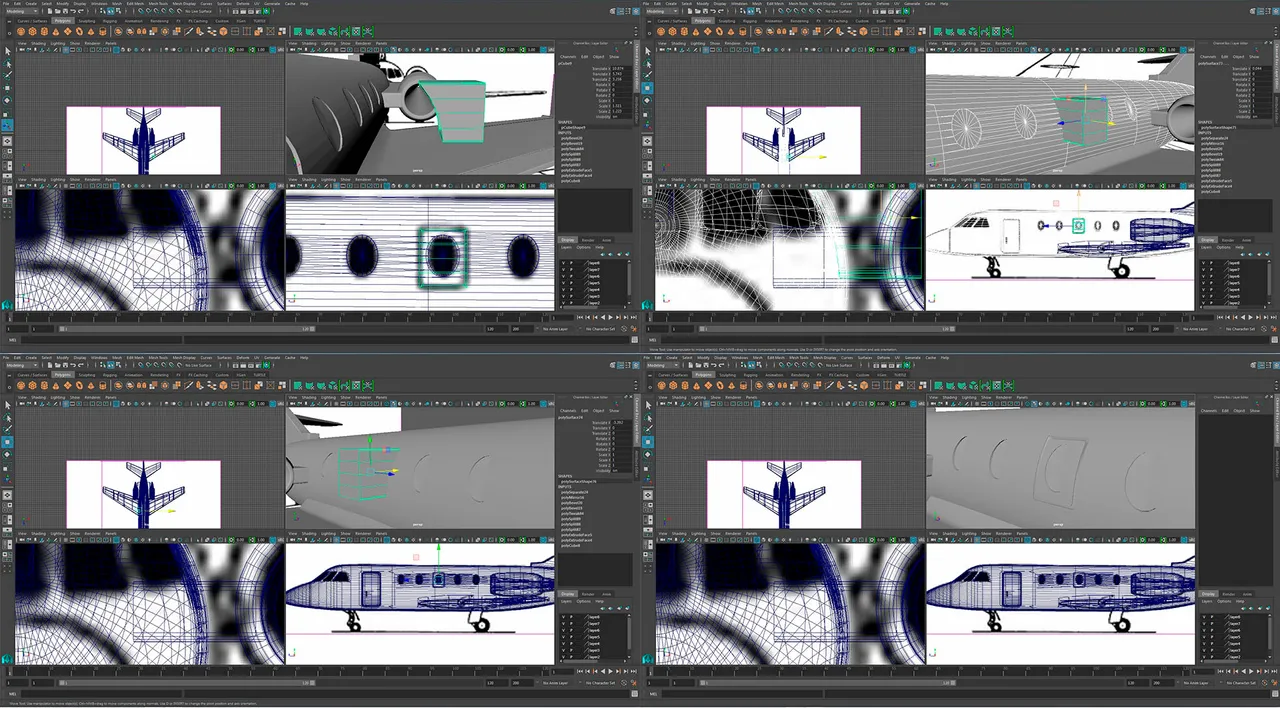Pick the arrow Select tool in top-left window

point(8,51)
